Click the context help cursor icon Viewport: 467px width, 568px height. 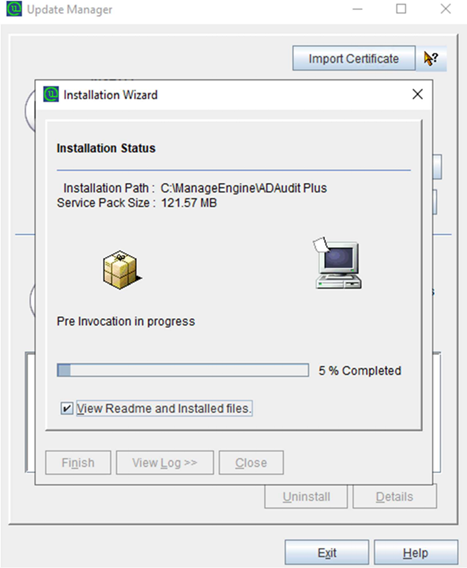431,58
